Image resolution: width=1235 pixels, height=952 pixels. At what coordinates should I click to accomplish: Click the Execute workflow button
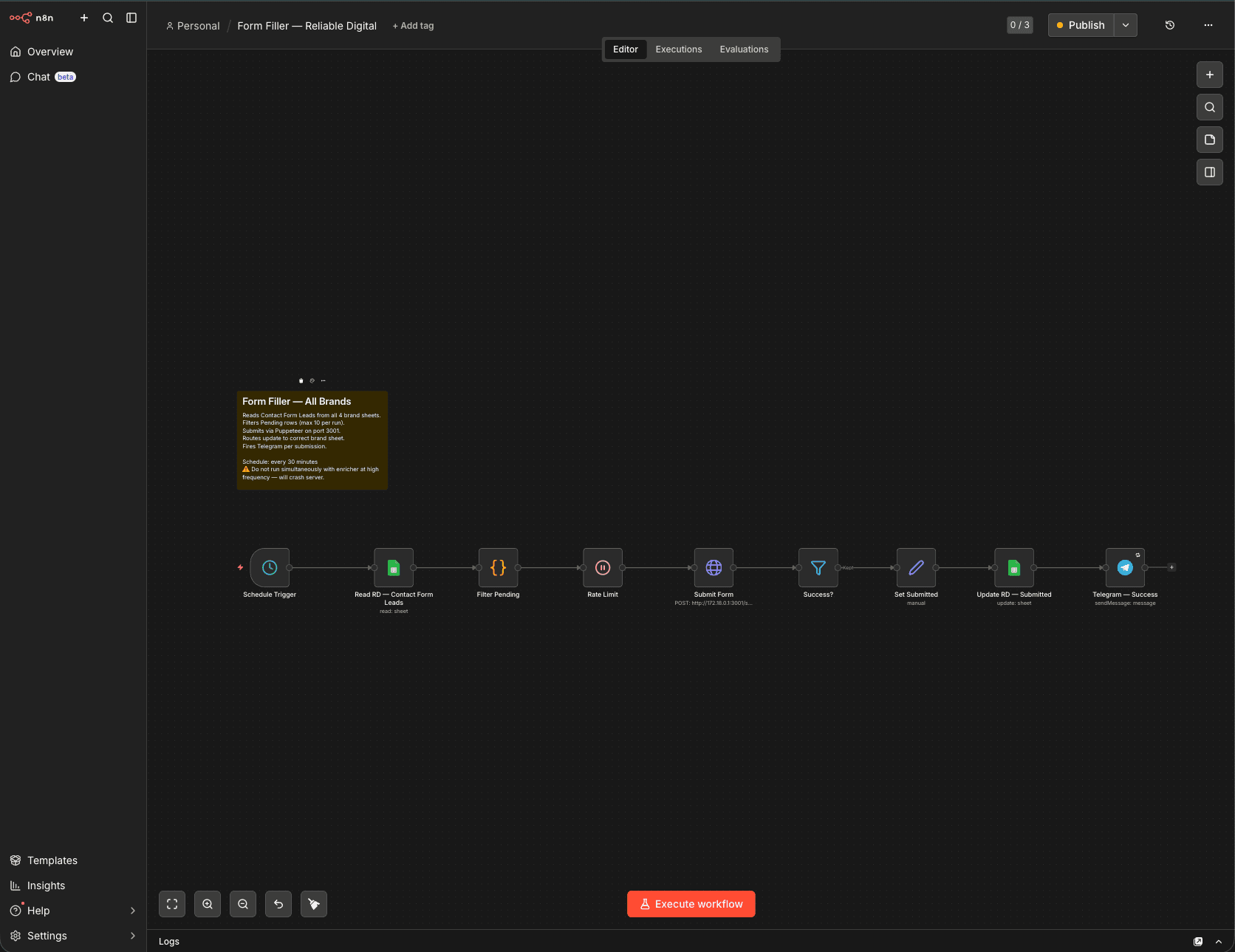[x=691, y=904]
